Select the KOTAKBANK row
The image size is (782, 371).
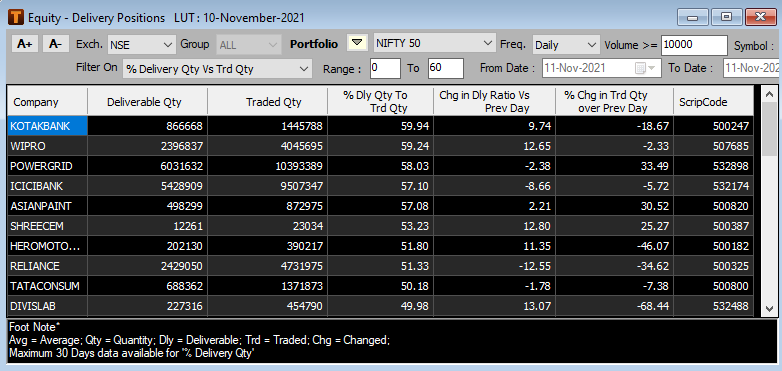381,126
